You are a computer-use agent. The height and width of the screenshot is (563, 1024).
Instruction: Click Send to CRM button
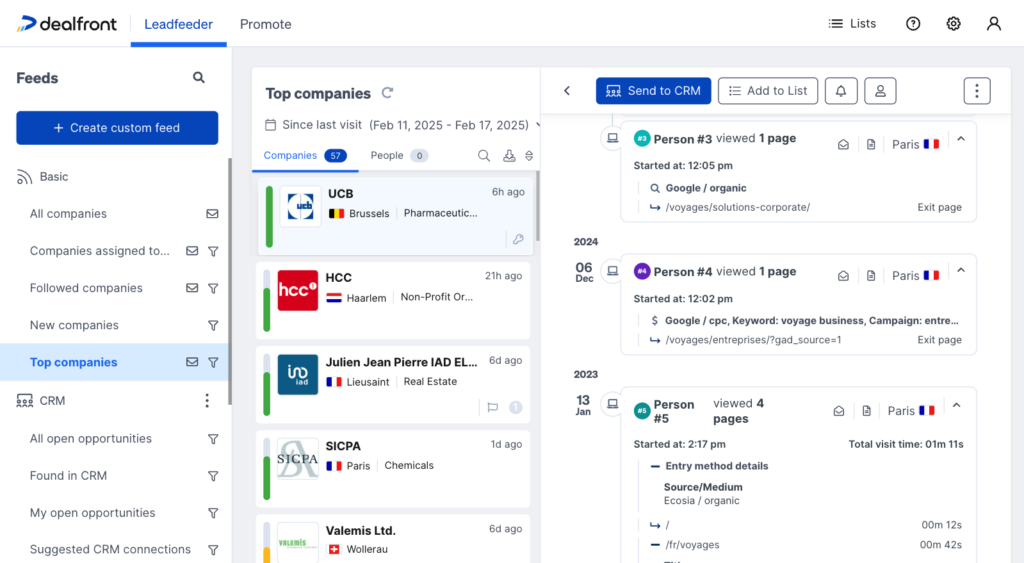click(x=653, y=91)
